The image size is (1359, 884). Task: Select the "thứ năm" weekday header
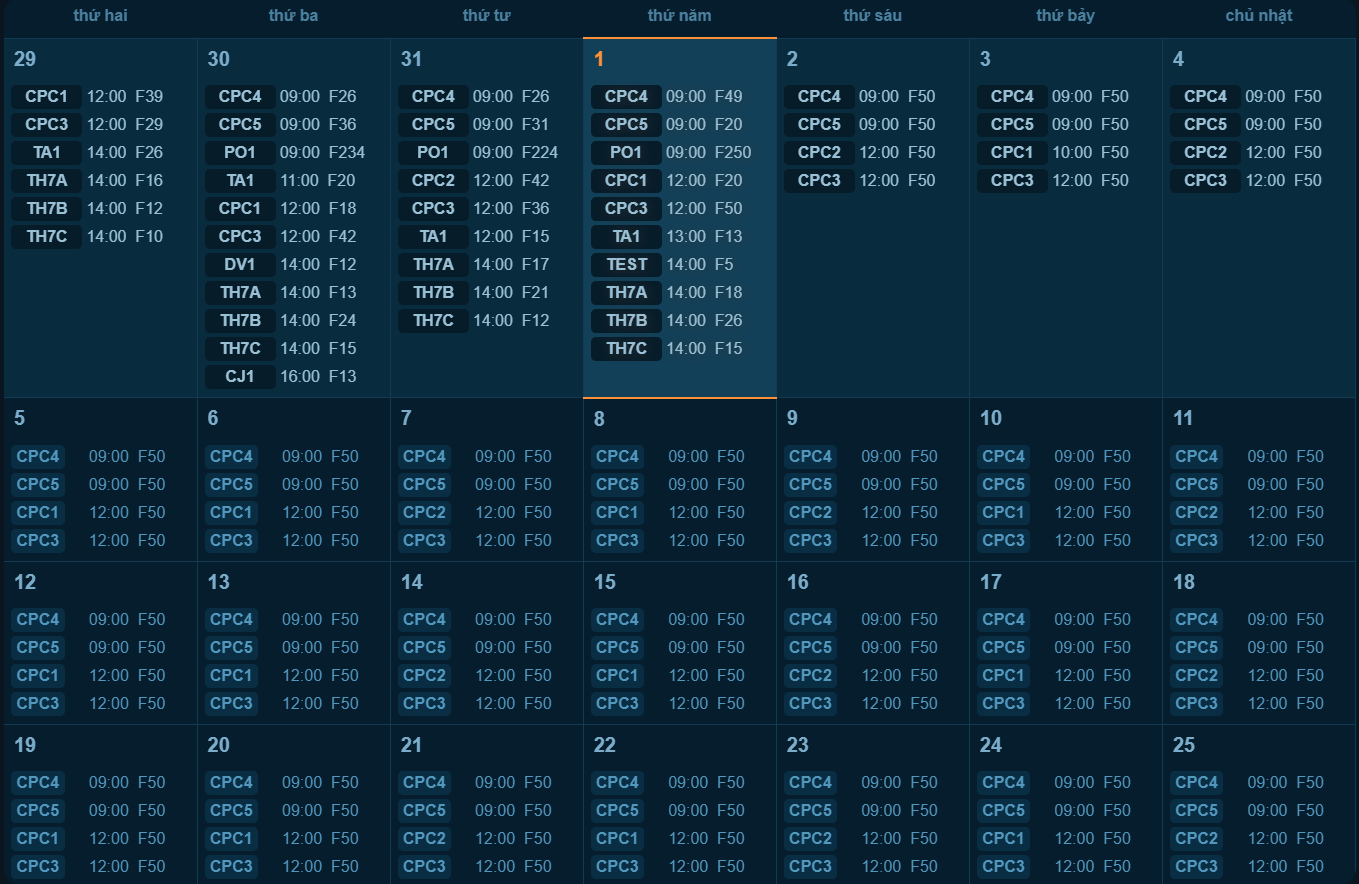[x=679, y=15]
